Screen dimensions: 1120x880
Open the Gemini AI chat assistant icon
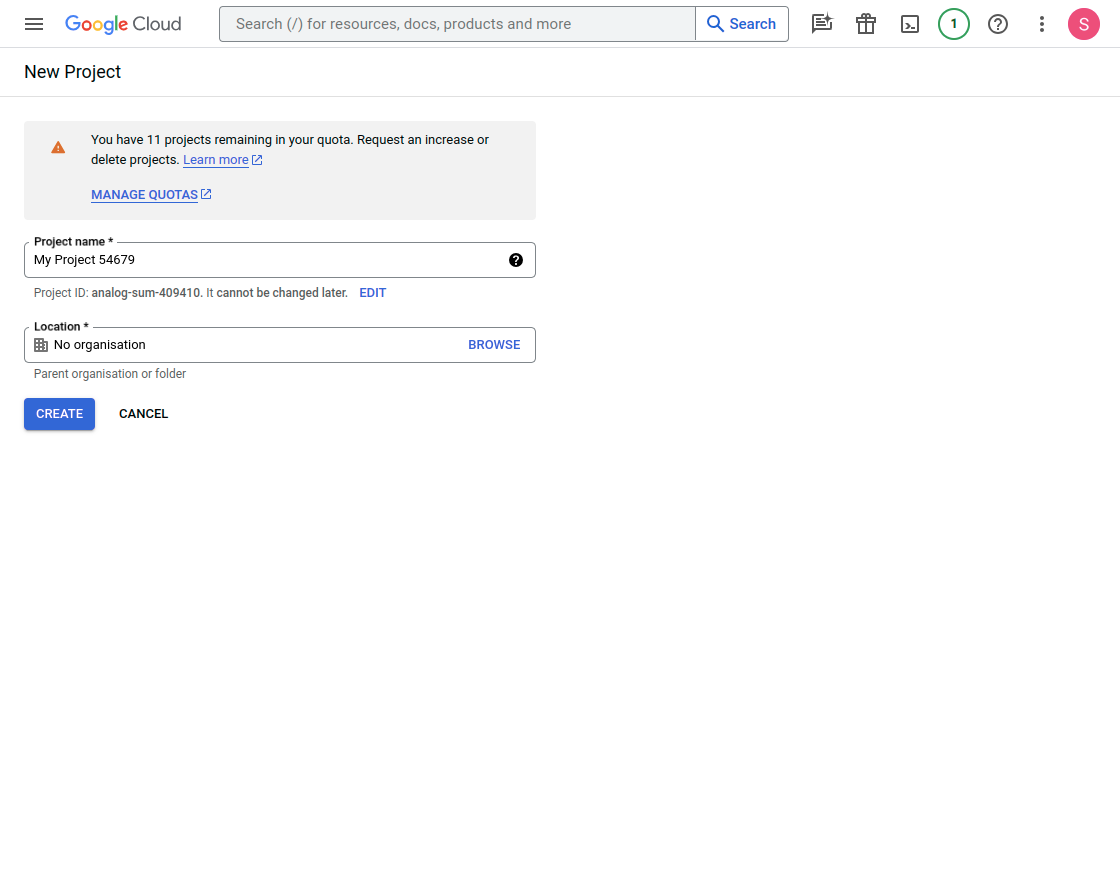[x=822, y=24]
